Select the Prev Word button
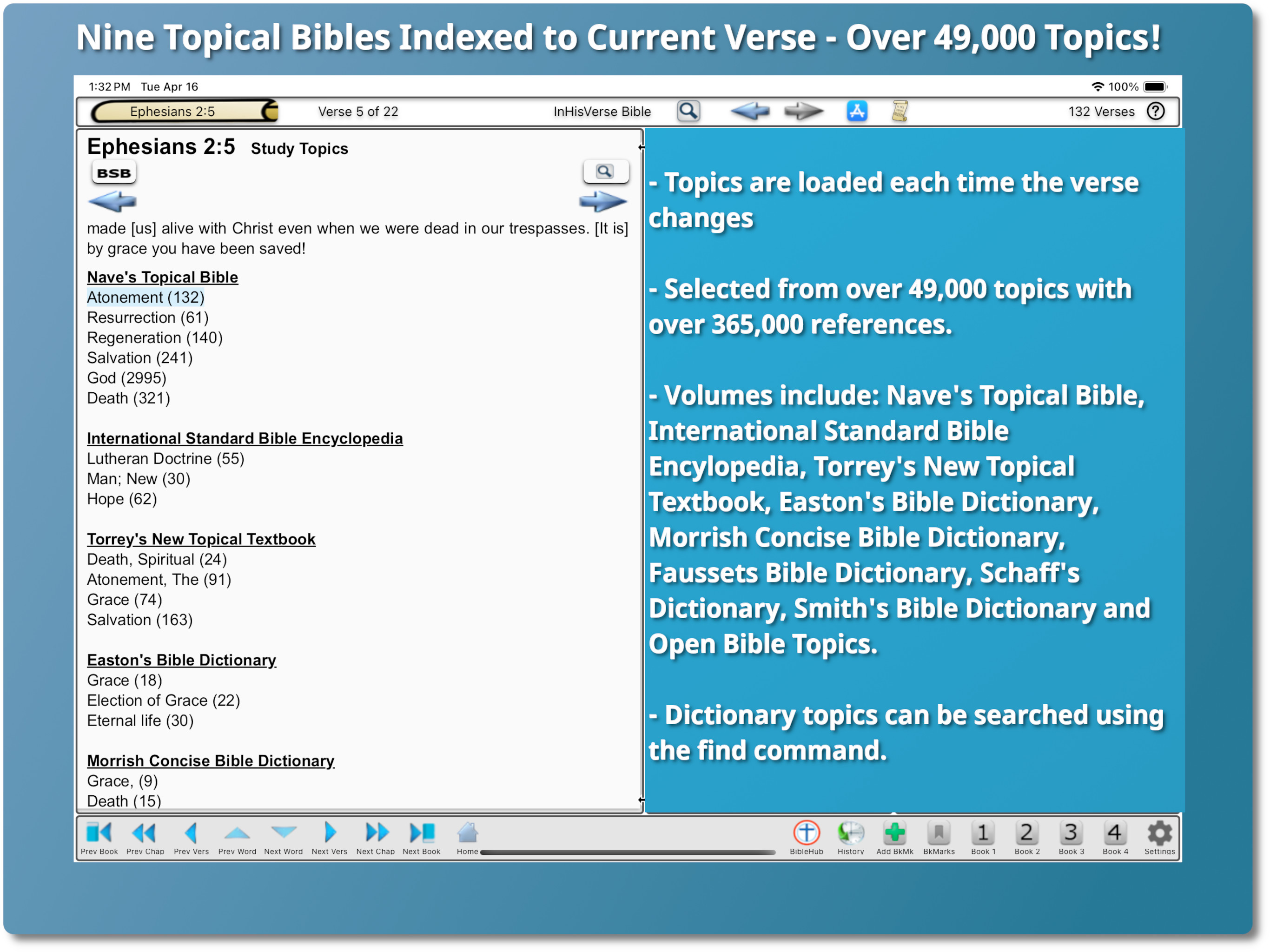 point(237,838)
